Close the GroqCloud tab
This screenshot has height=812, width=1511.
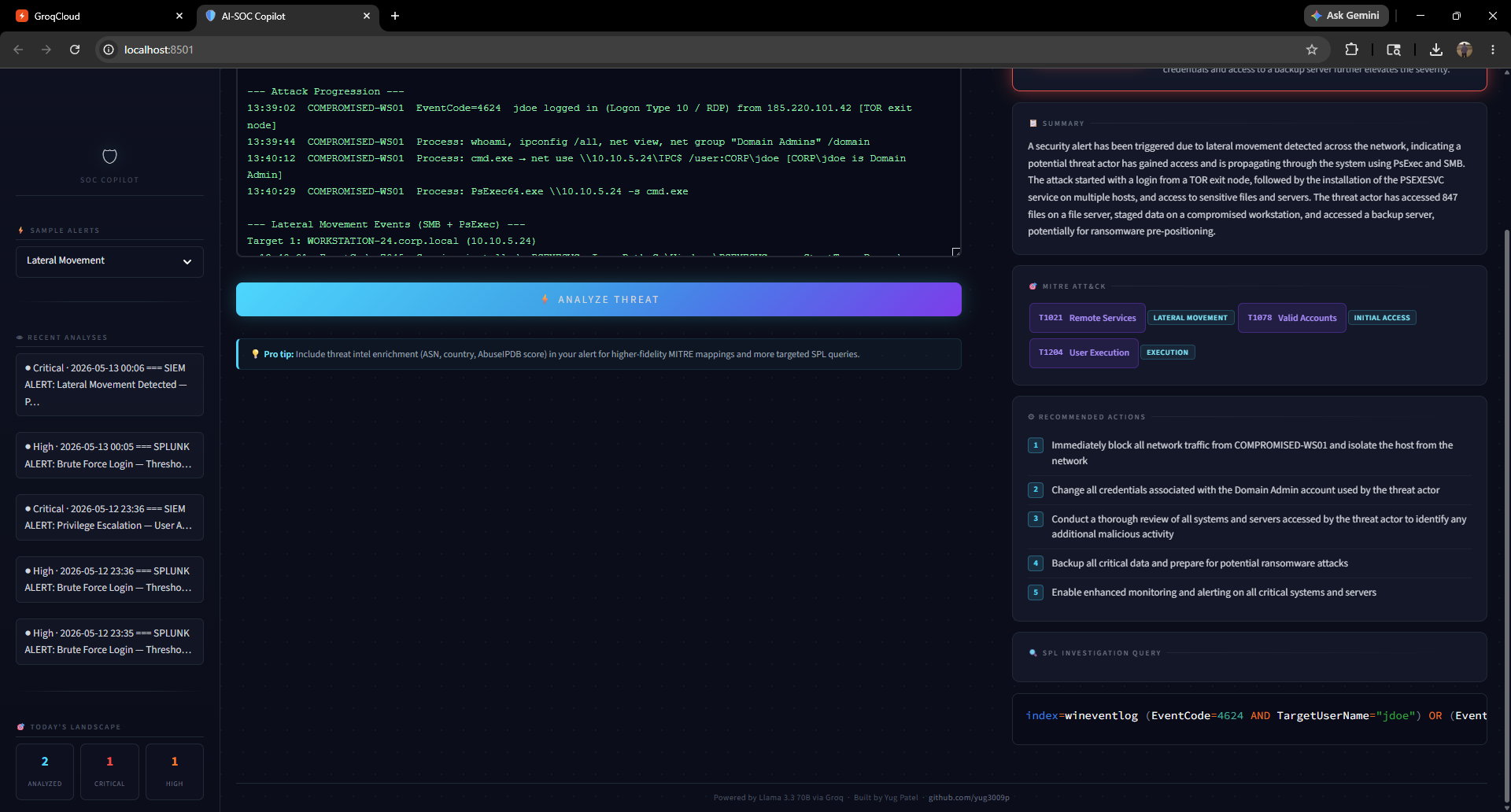pyautogui.click(x=179, y=16)
